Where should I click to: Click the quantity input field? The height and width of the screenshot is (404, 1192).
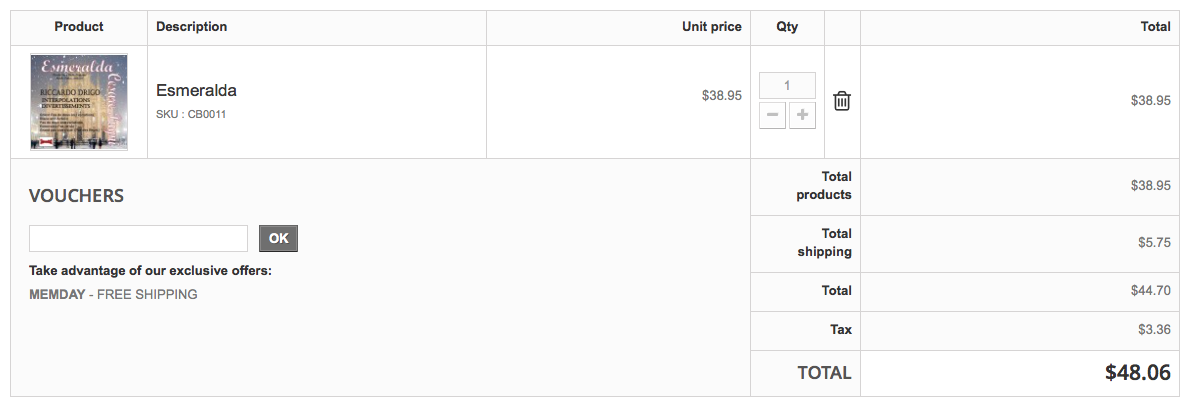point(788,85)
